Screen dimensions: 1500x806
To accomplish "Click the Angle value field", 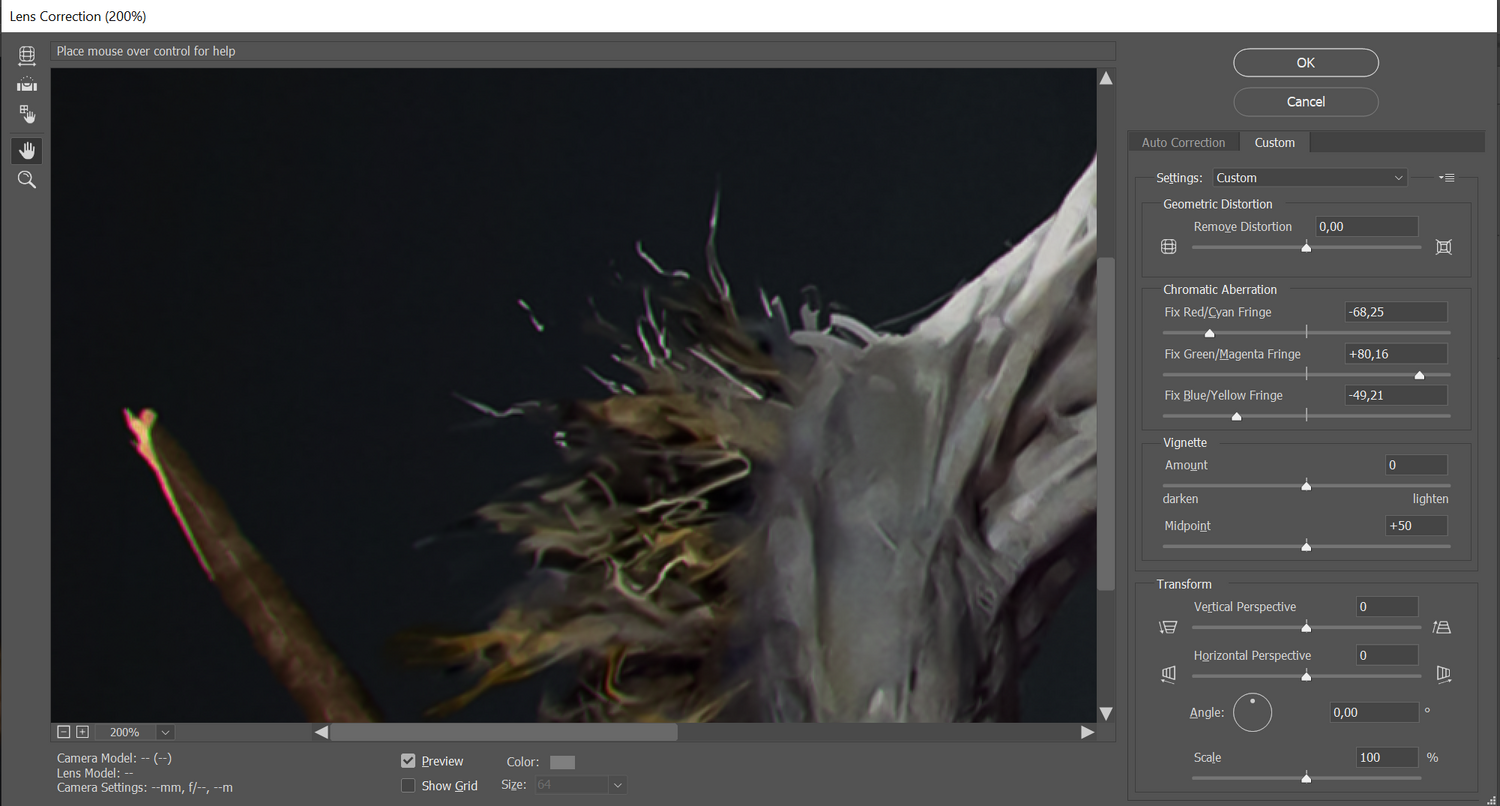I will pos(1374,712).
